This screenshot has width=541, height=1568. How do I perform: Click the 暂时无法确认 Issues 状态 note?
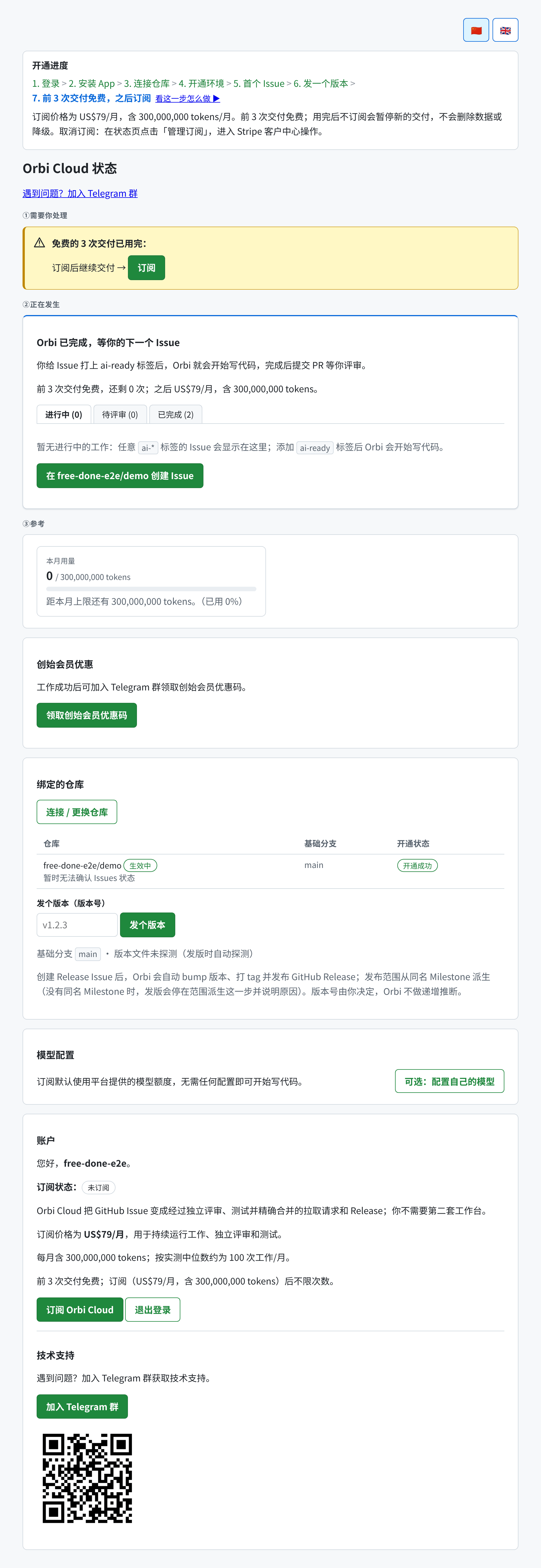coord(89,878)
